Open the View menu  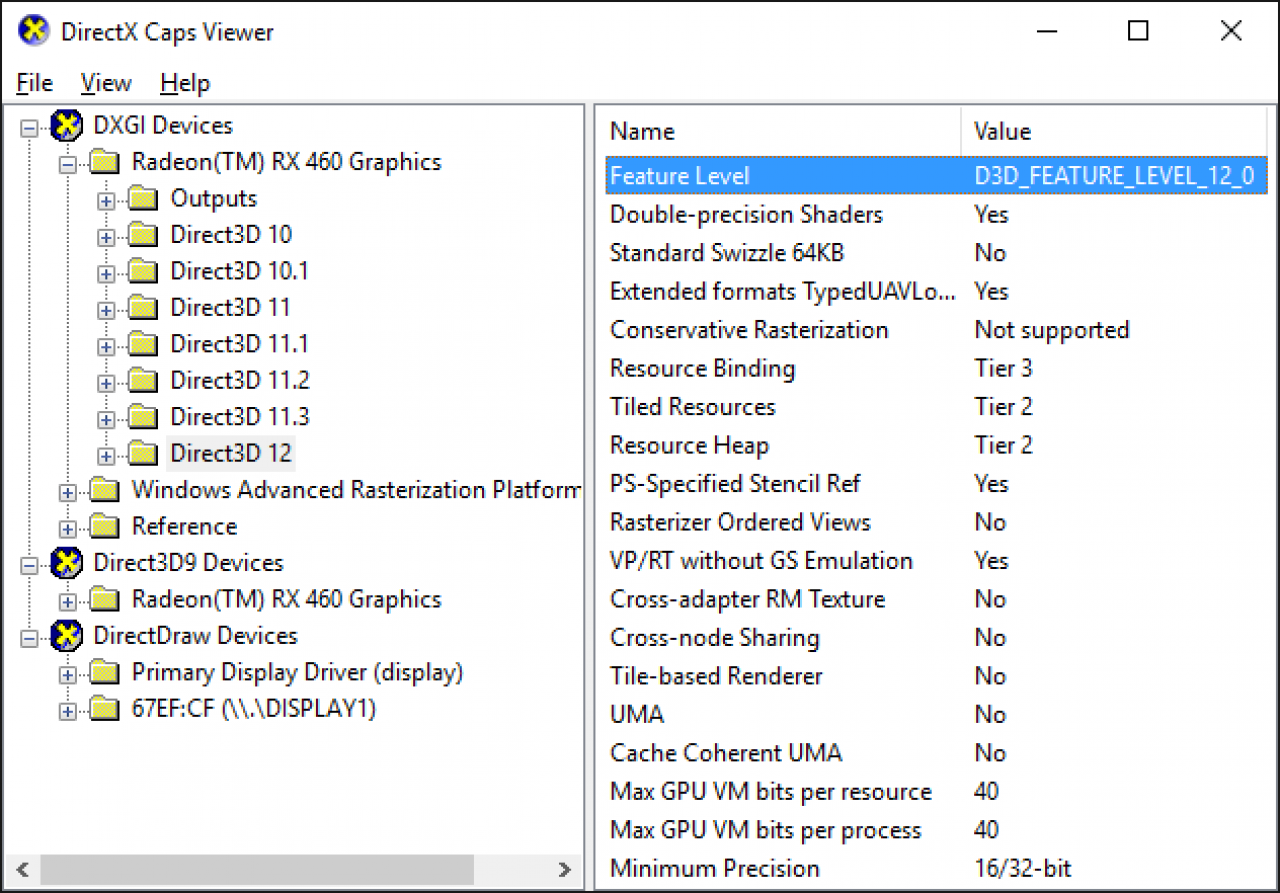click(x=106, y=83)
